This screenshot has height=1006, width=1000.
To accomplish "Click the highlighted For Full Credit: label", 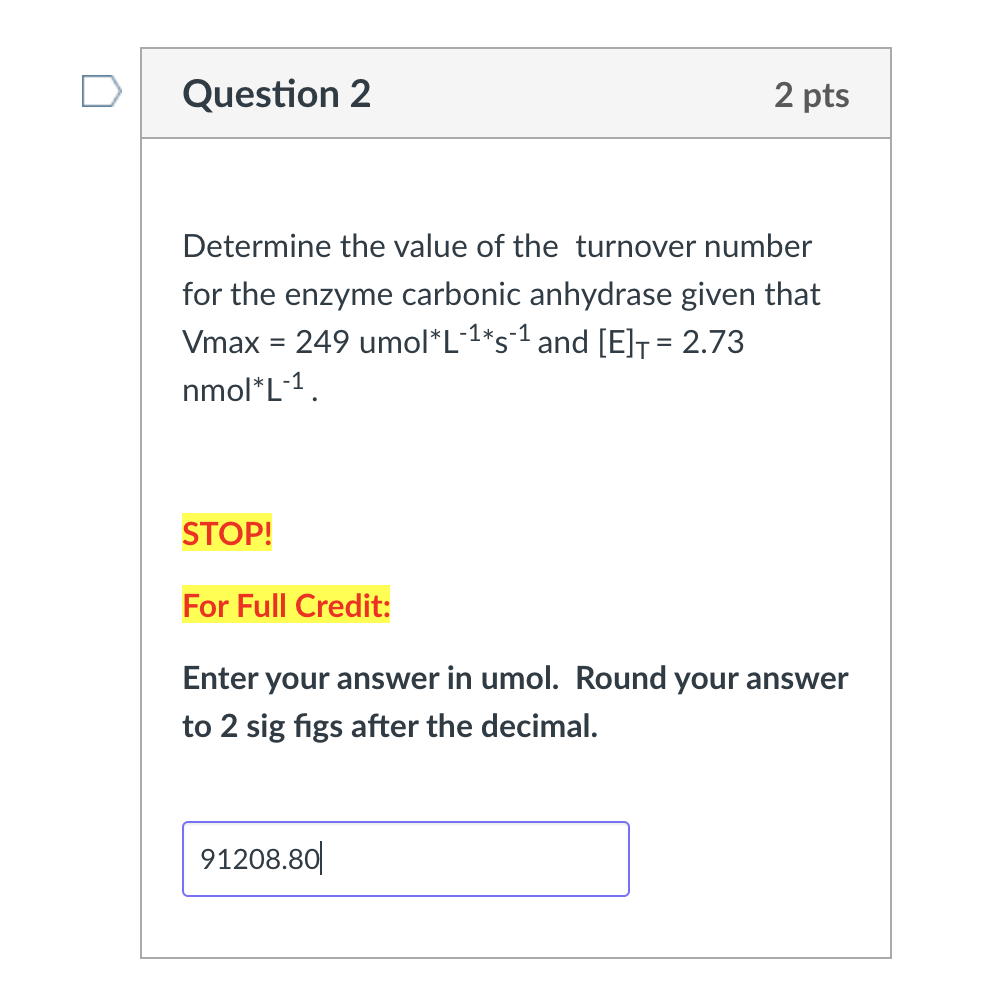I will pyautogui.click(x=286, y=606).
